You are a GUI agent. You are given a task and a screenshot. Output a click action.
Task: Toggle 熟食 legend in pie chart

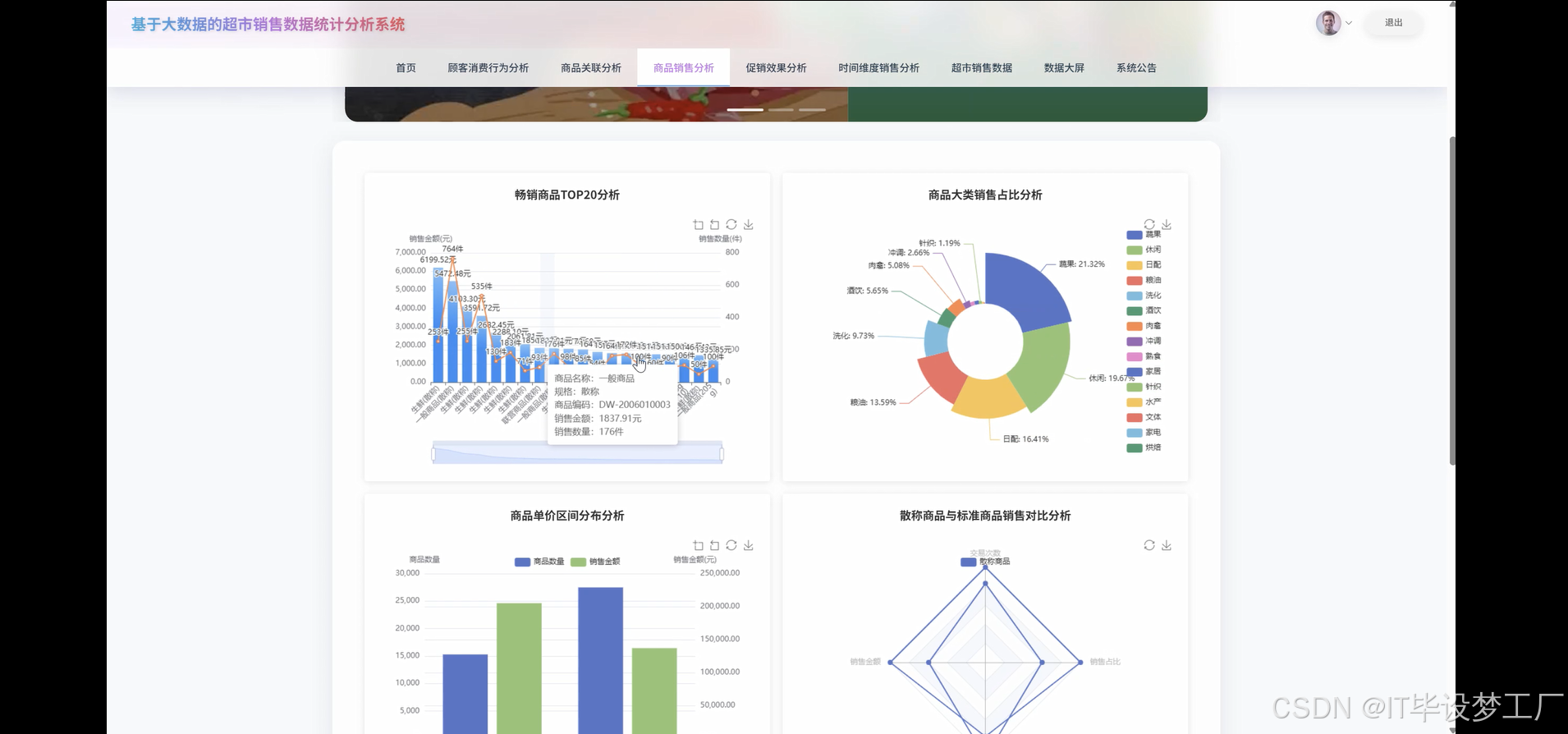(x=1144, y=356)
